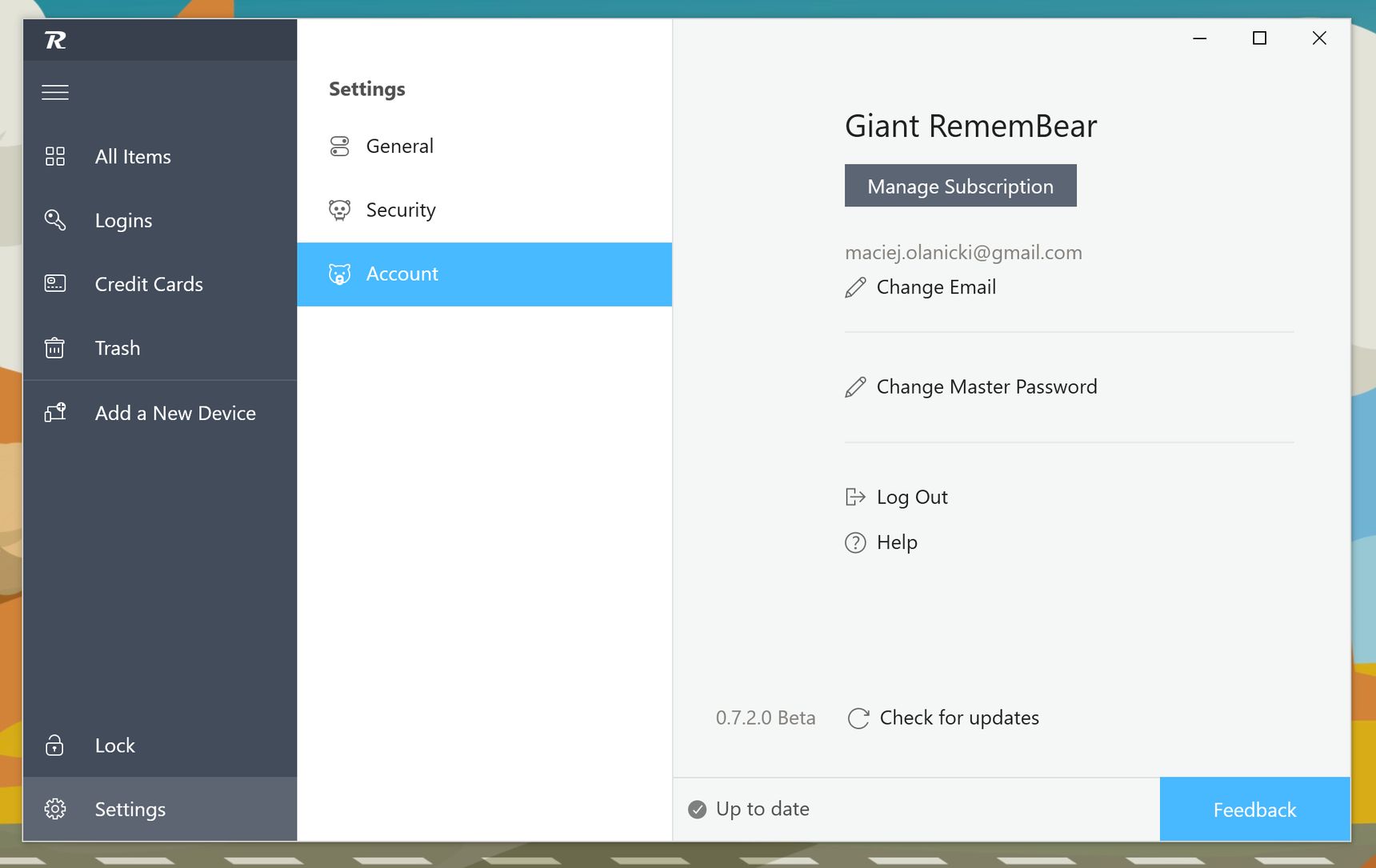The image size is (1376, 868).
Task: Click the version text 0.7.2.0 Beta
Action: tap(766, 718)
